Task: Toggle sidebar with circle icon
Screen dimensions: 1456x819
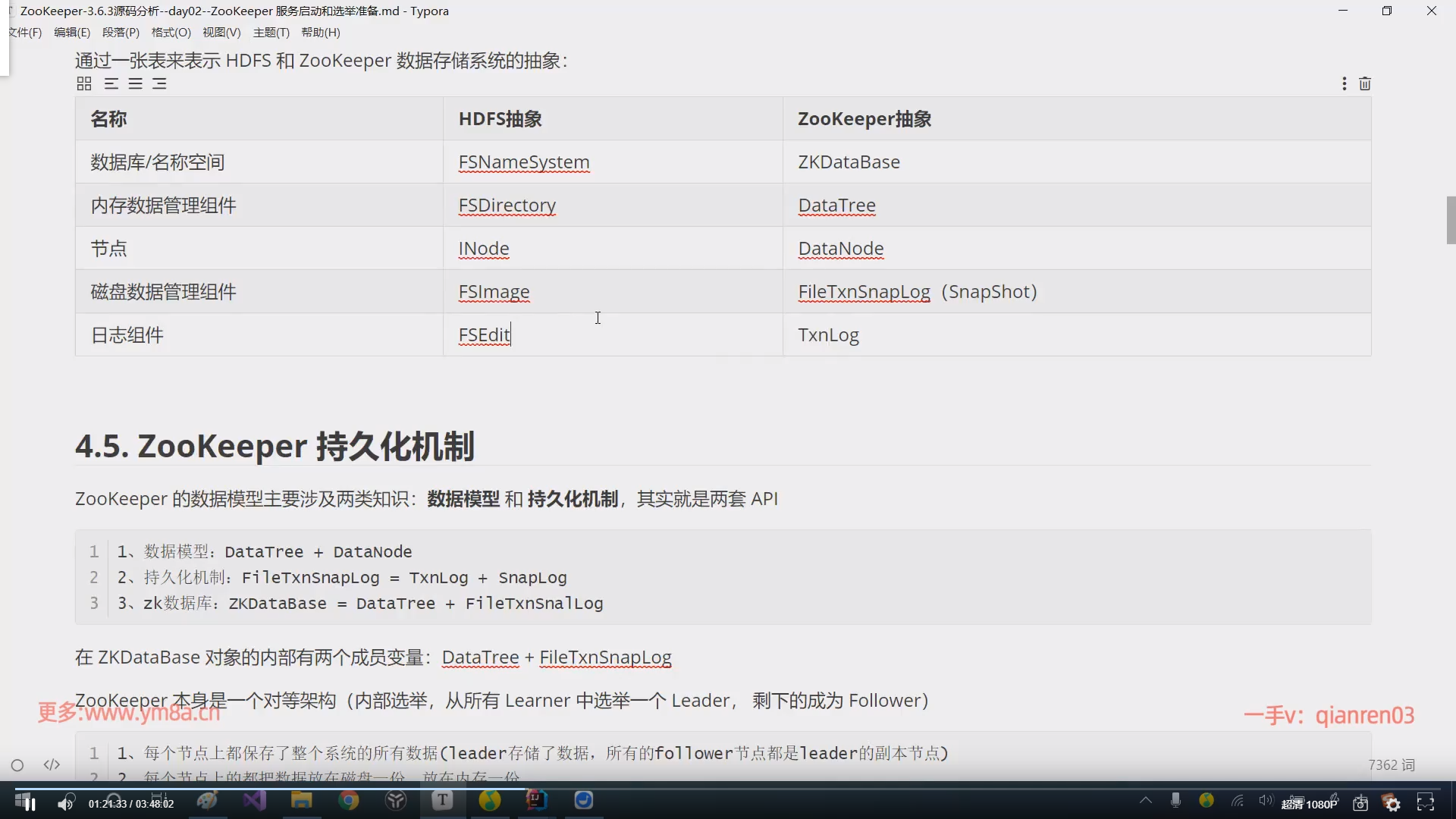Action: [x=17, y=765]
